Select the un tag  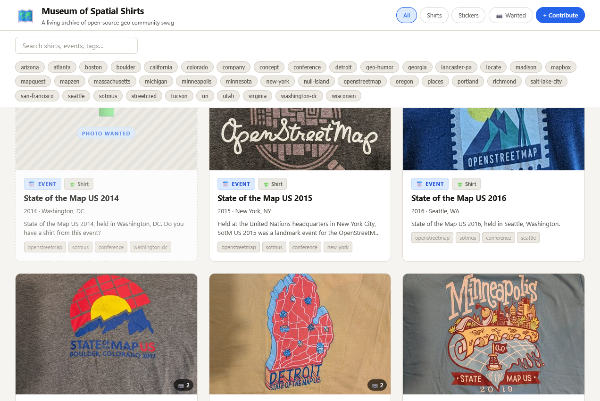(x=205, y=96)
